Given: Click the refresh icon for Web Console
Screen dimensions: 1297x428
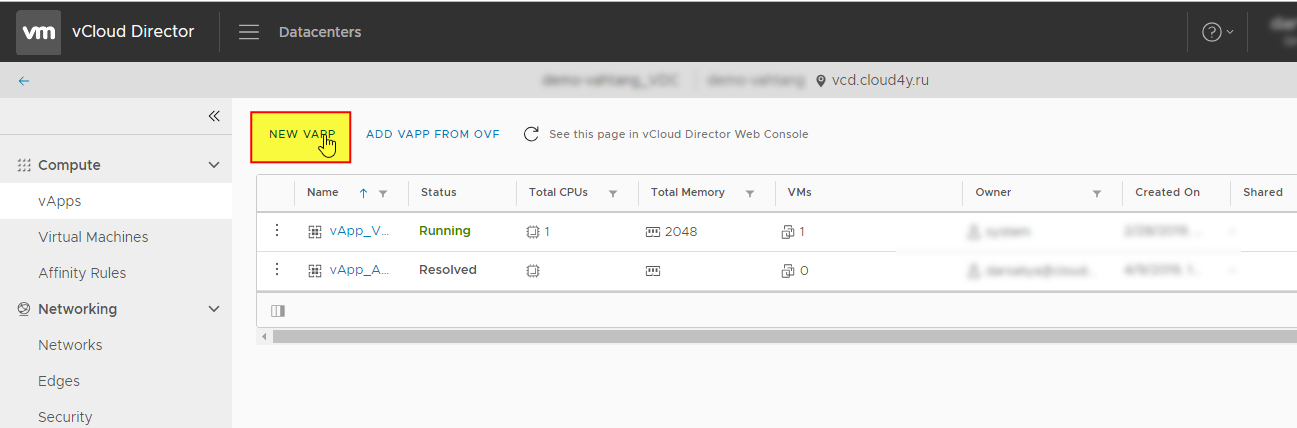Looking at the screenshot, I should point(532,134).
